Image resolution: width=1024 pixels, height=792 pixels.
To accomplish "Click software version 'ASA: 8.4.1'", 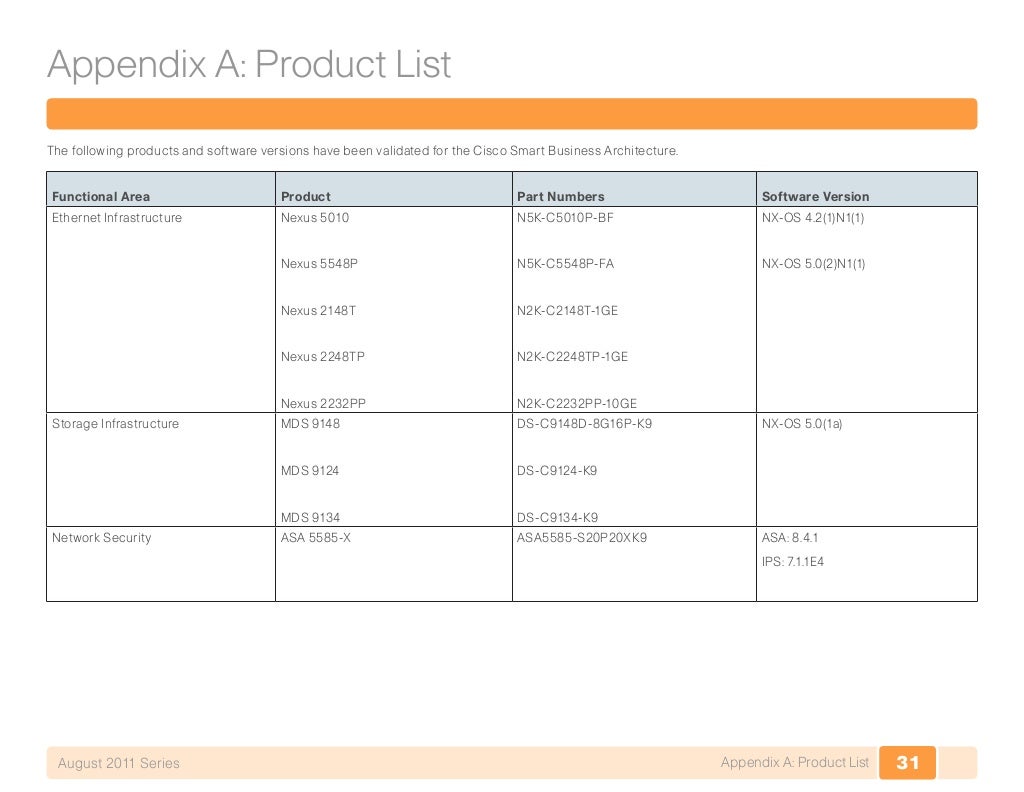I will pyautogui.click(x=790, y=538).
